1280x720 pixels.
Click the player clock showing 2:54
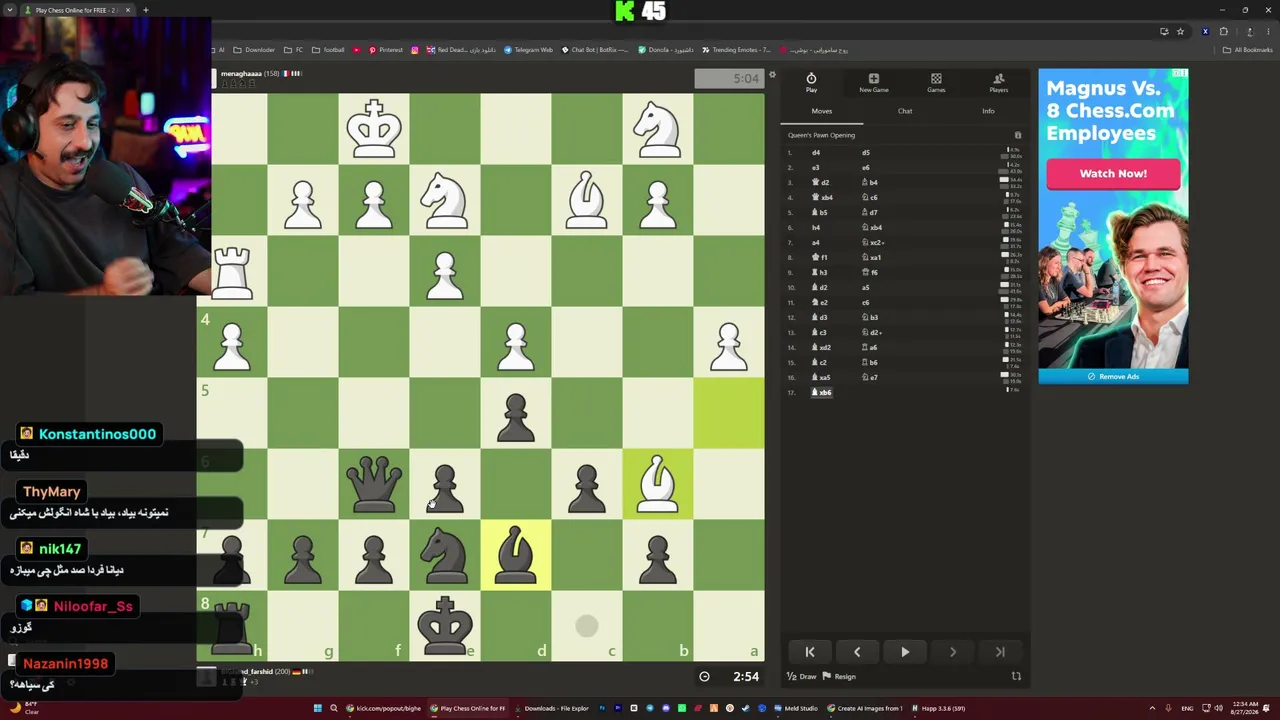click(745, 677)
